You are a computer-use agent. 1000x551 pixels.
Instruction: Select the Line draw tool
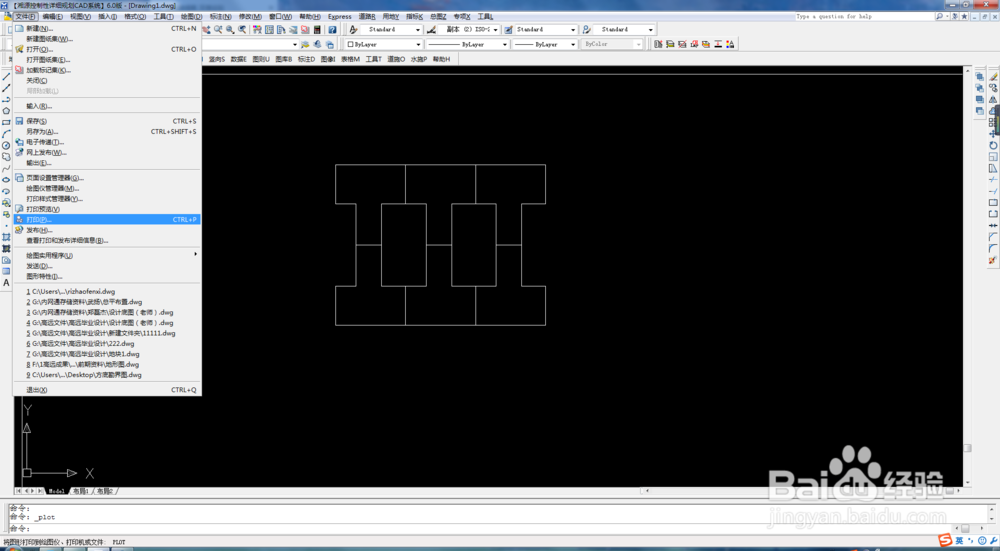point(6,77)
